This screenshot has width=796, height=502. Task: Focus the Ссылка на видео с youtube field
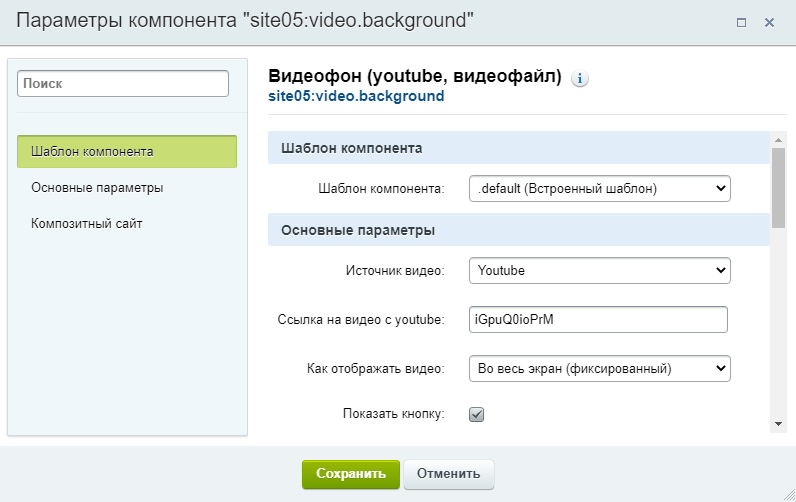598,319
